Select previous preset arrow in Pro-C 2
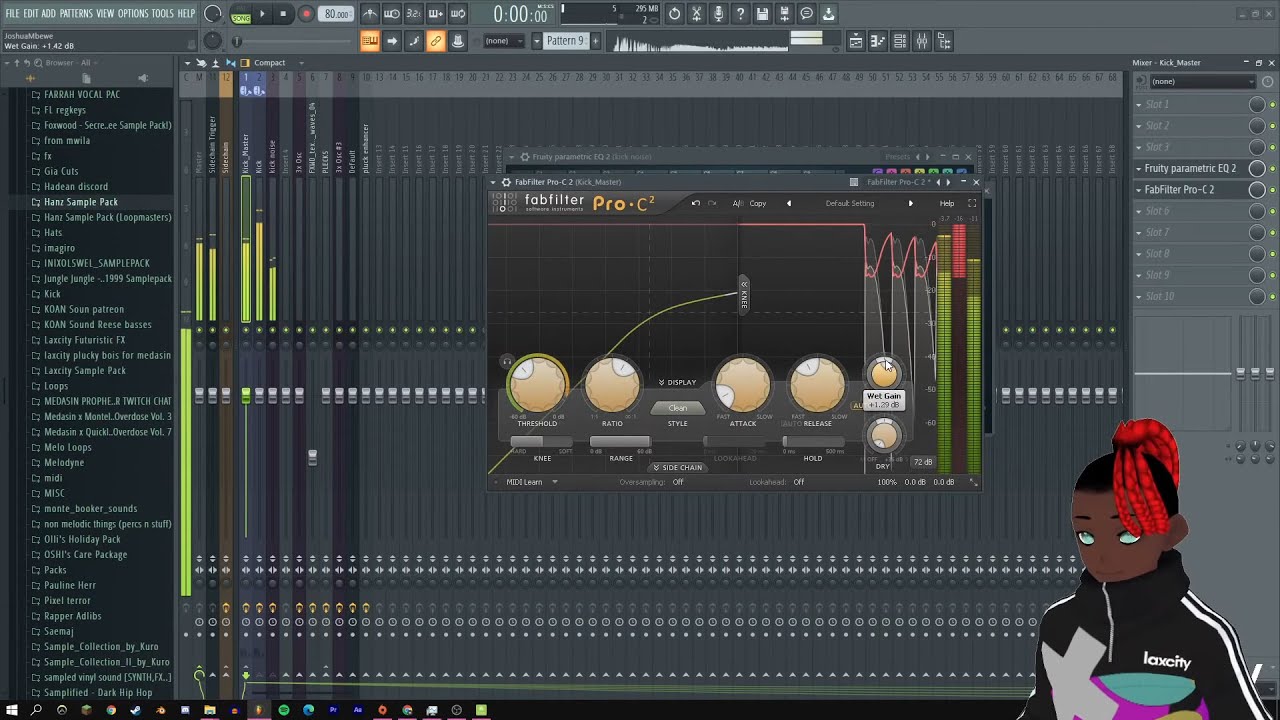1280x720 pixels. click(788, 204)
